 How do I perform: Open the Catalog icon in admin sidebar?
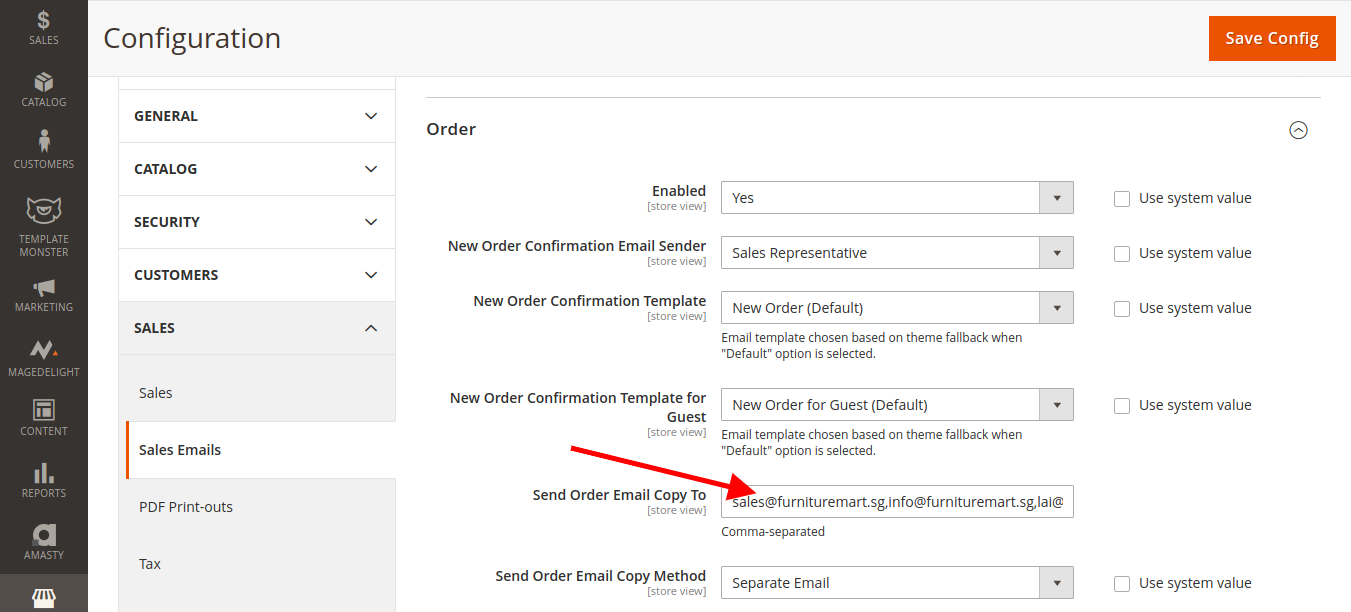[x=43, y=89]
